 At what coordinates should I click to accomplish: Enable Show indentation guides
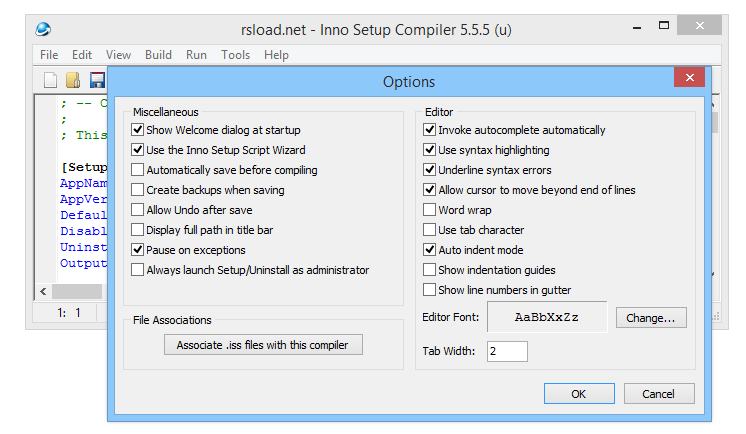coord(430,270)
